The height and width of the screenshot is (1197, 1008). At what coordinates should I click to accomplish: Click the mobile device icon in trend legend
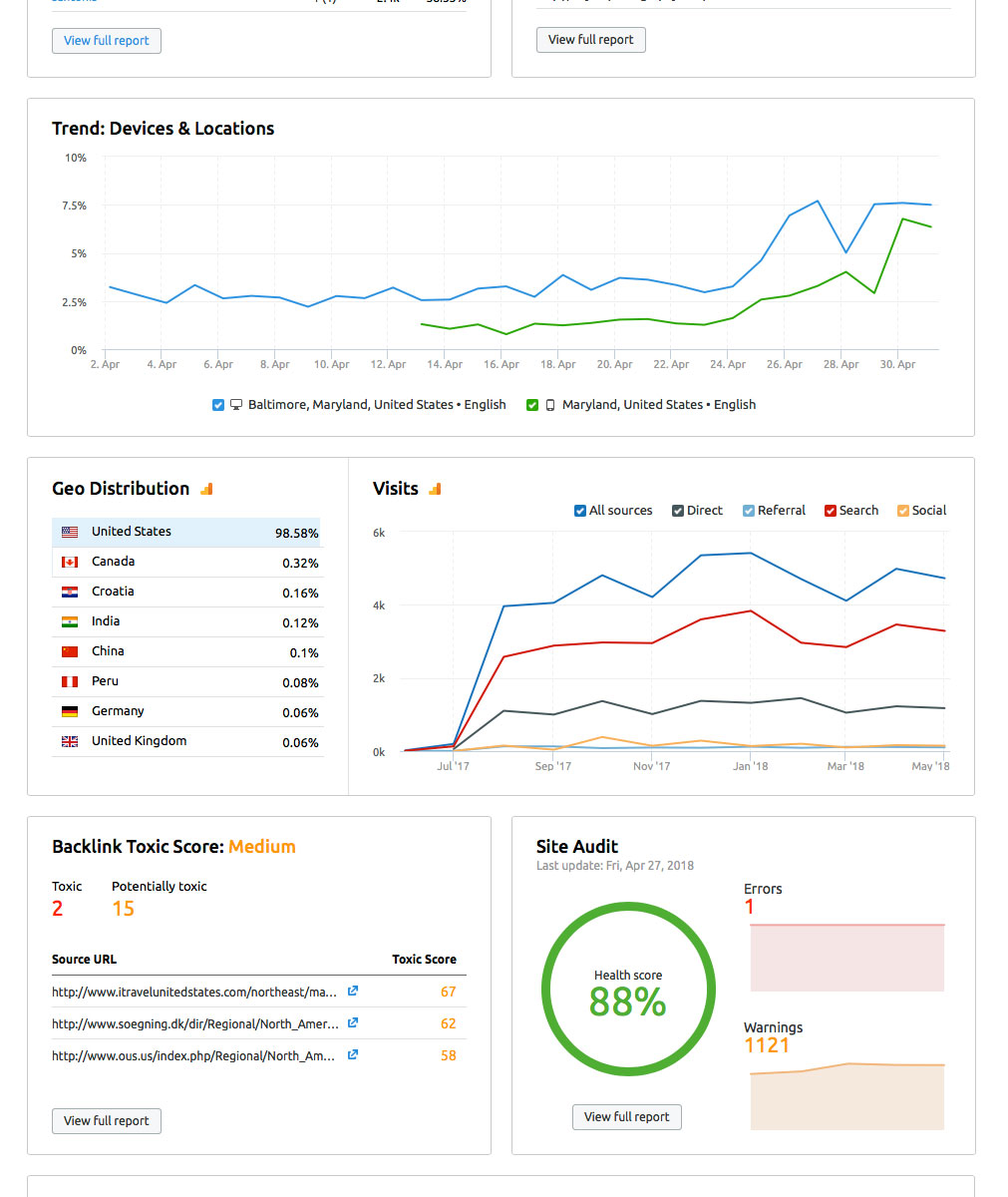550,405
